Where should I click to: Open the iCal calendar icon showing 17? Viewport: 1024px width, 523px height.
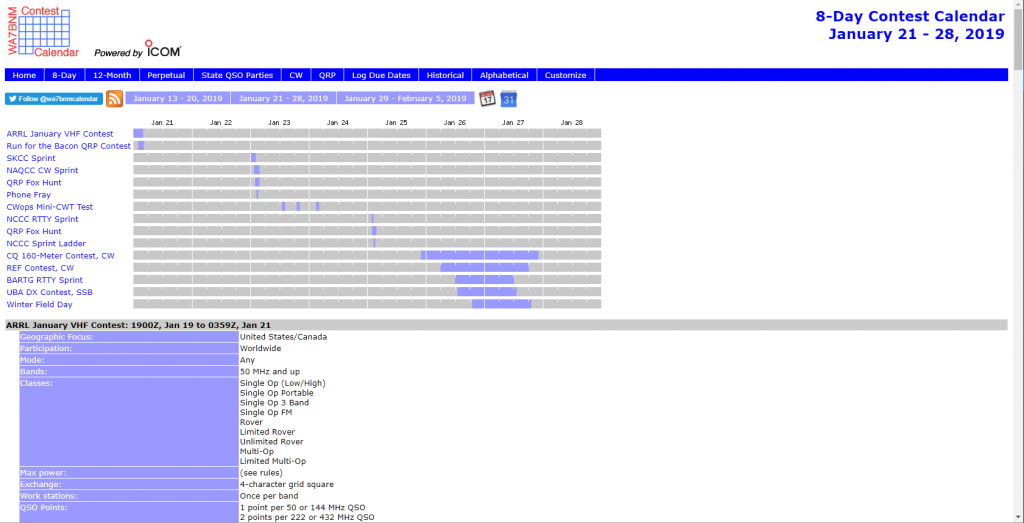(x=487, y=99)
